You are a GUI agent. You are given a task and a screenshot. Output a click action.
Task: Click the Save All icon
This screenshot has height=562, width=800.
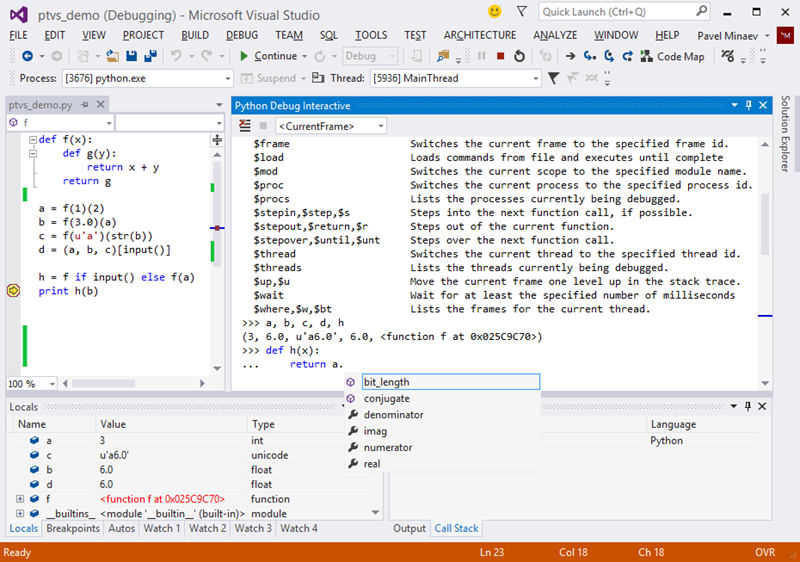[151, 56]
